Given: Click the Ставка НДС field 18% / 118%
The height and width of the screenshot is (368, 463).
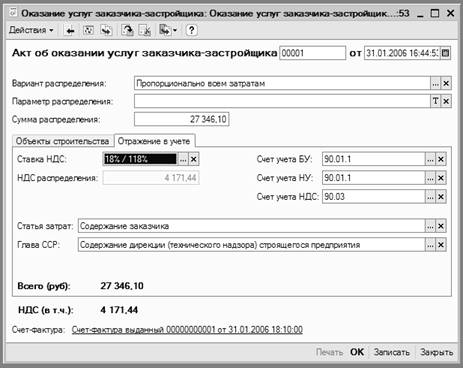Looking at the screenshot, I should coord(140,159).
